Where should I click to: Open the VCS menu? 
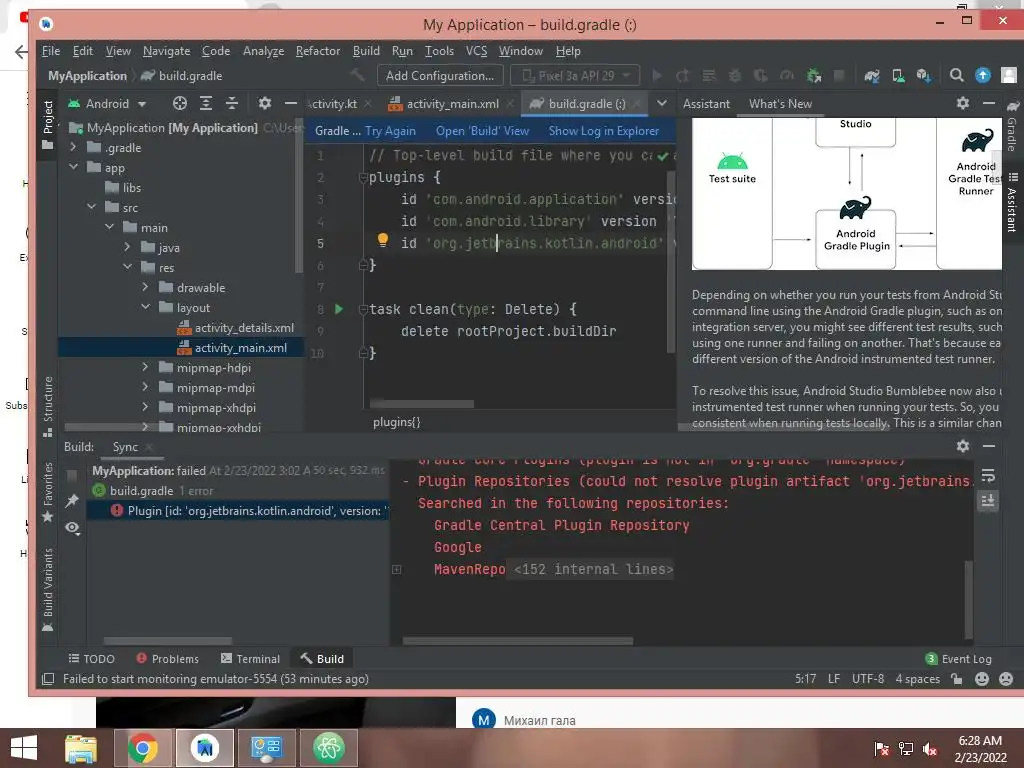click(476, 51)
